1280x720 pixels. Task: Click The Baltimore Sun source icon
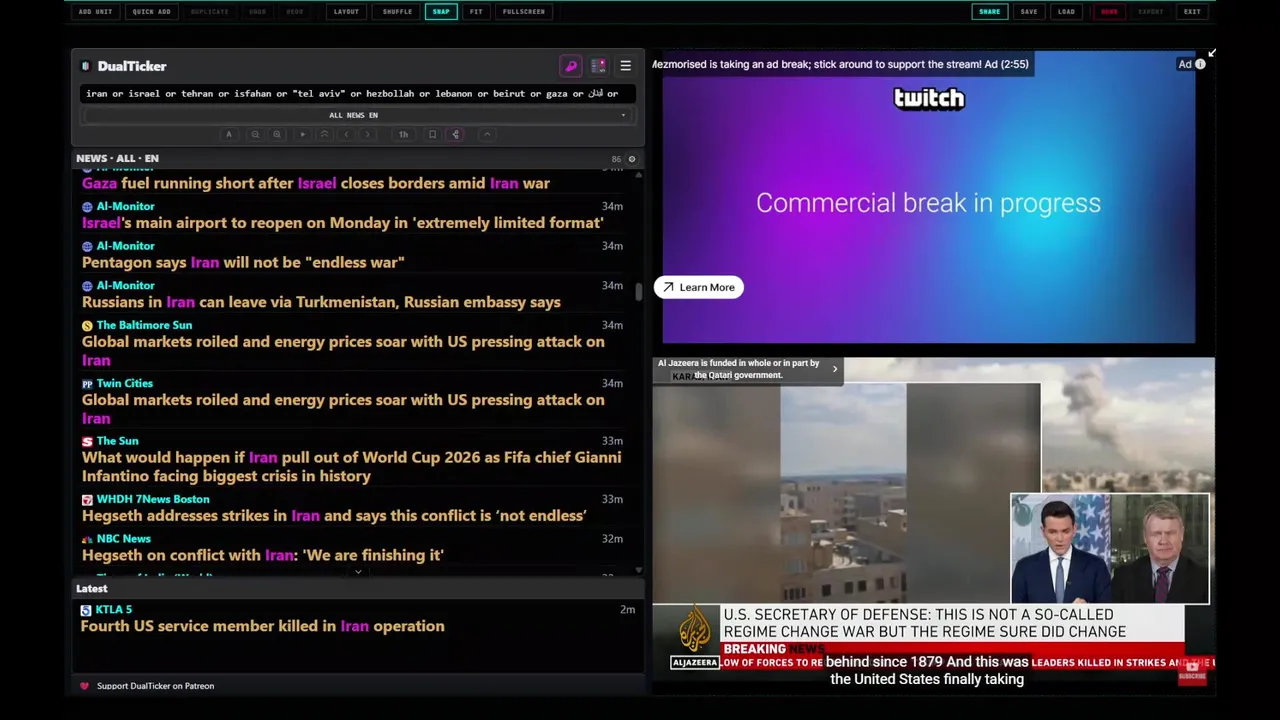tap(87, 325)
